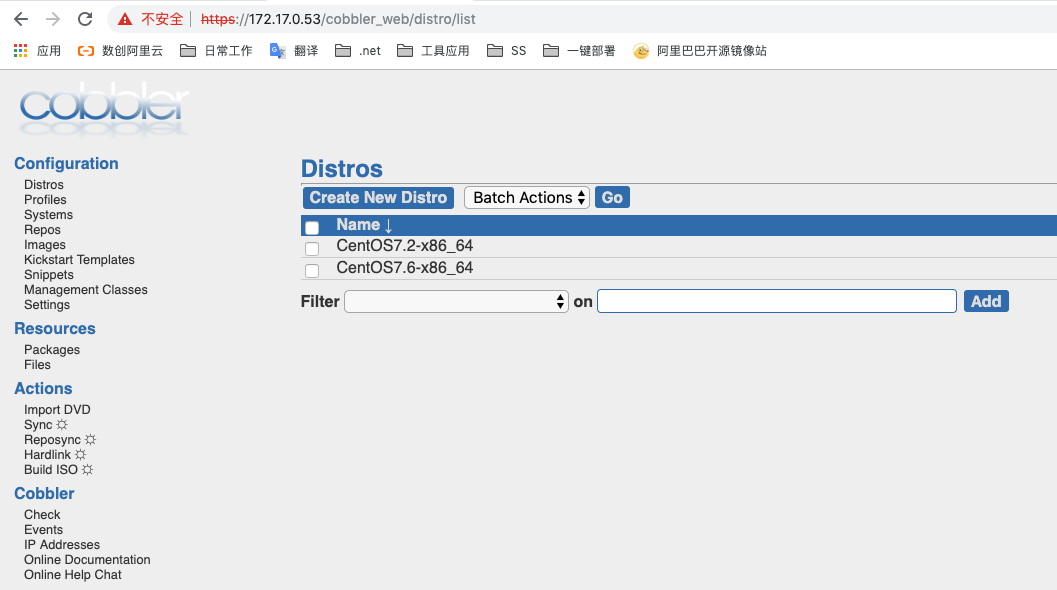Open the 数创阿里云 bookmark
Viewport: 1057px width, 590px height.
point(120,50)
